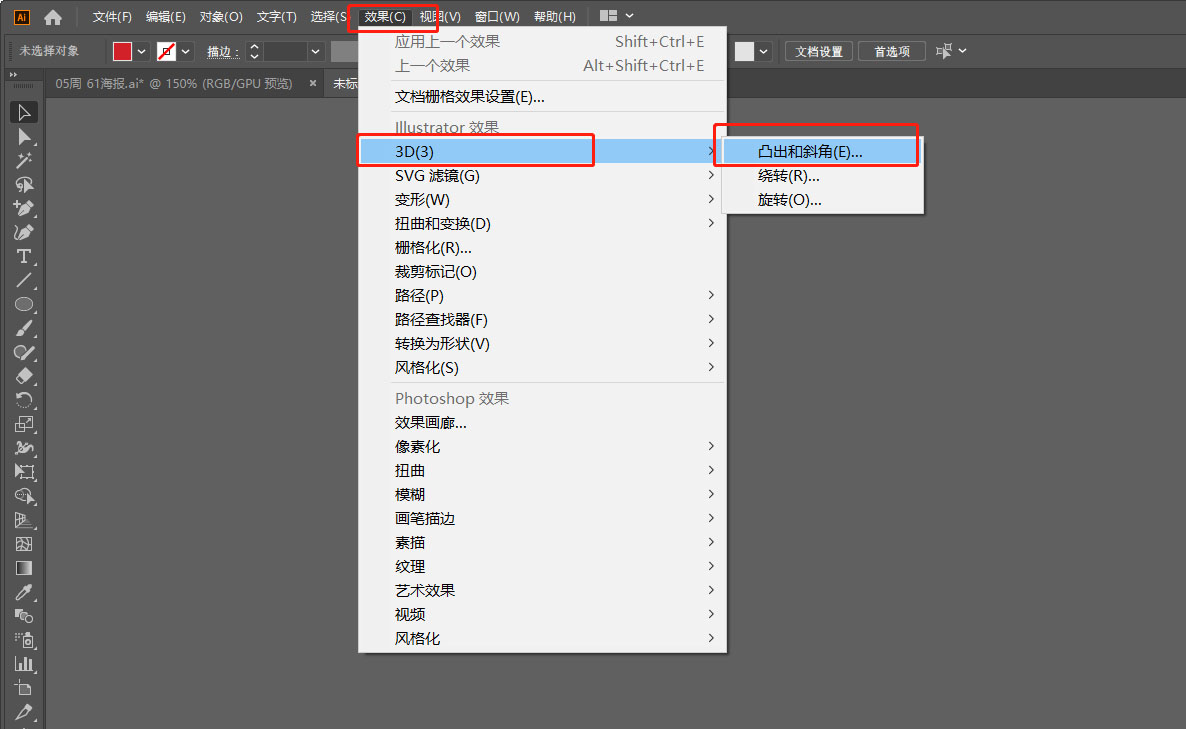This screenshot has height=729, width=1186.
Task: Expand the 扭曲和变换(D) submenu
Action: click(542, 224)
